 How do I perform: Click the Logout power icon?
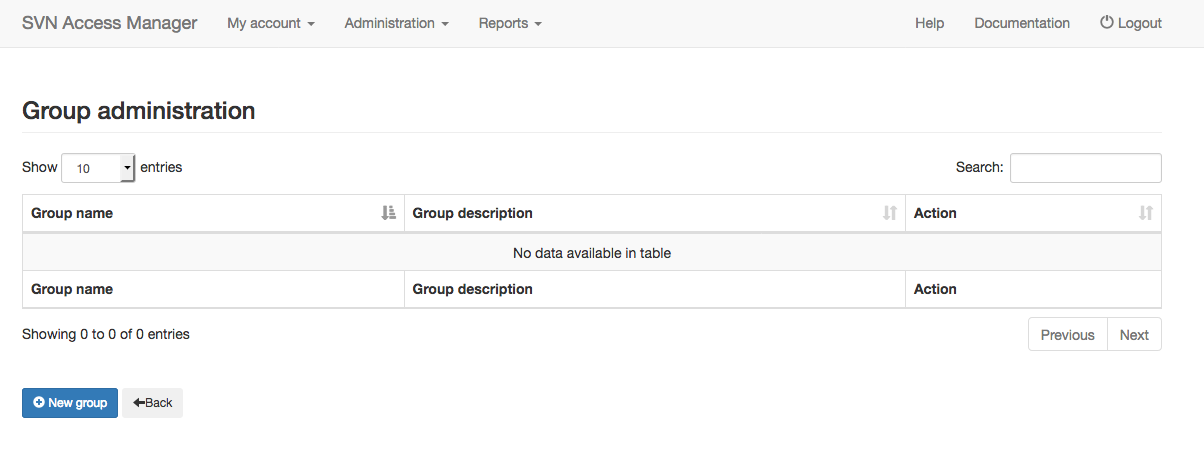(1107, 22)
